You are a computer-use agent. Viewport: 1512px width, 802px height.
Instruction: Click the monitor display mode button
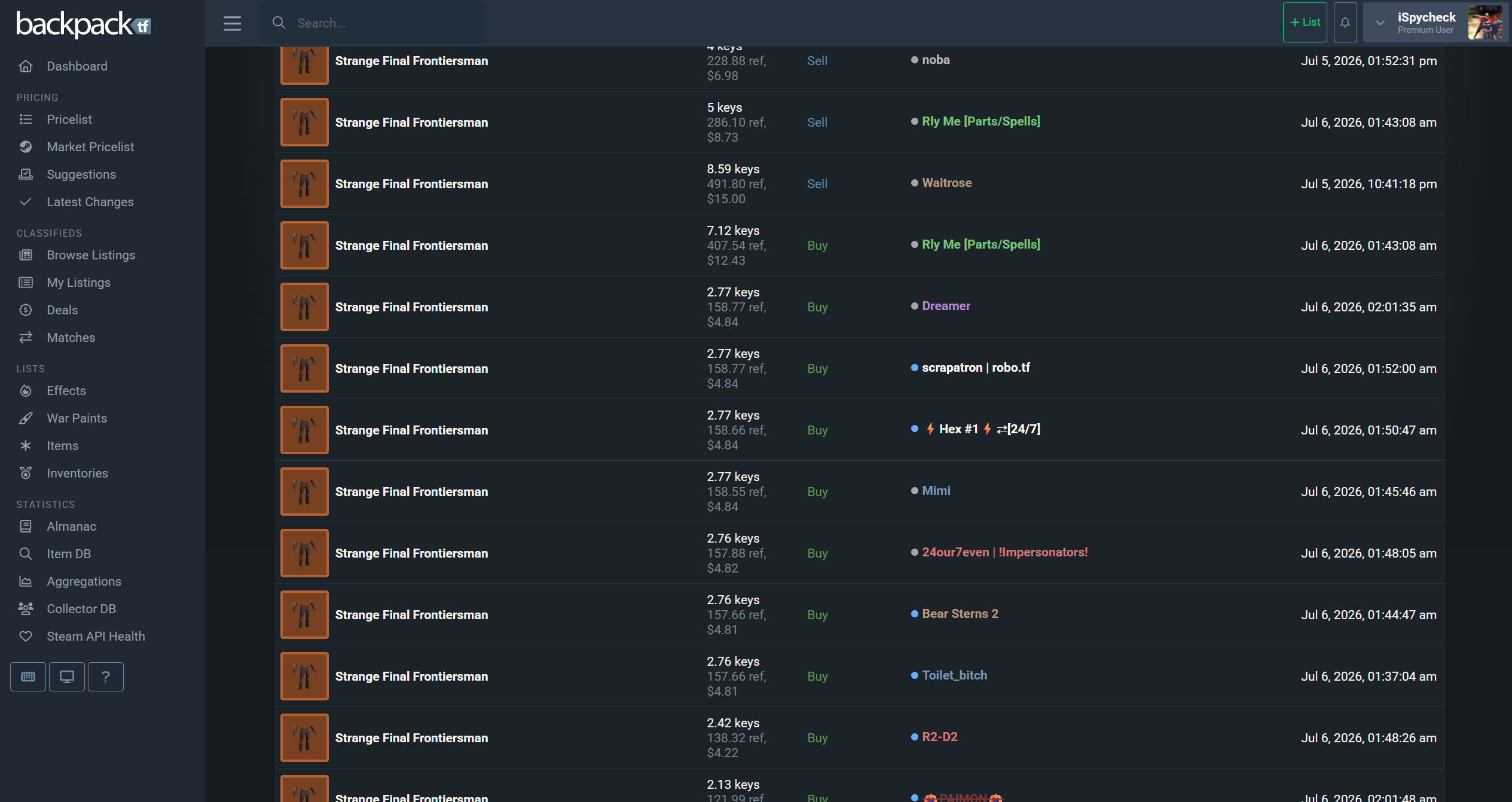click(x=67, y=677)
